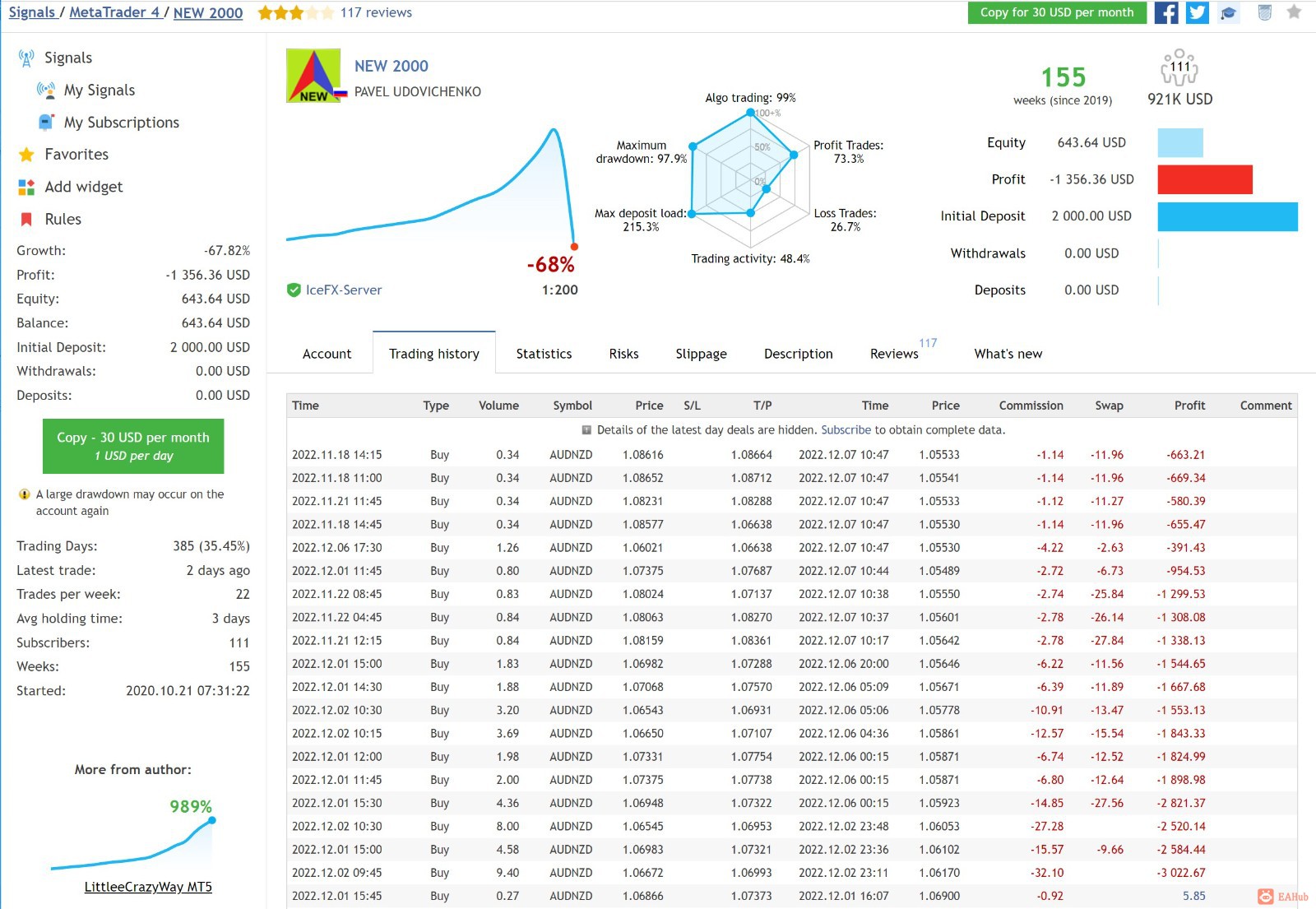This screenshot has height=909, width=1316.
Task: Open Favorites in sidebar
Action: click(76, 155)
